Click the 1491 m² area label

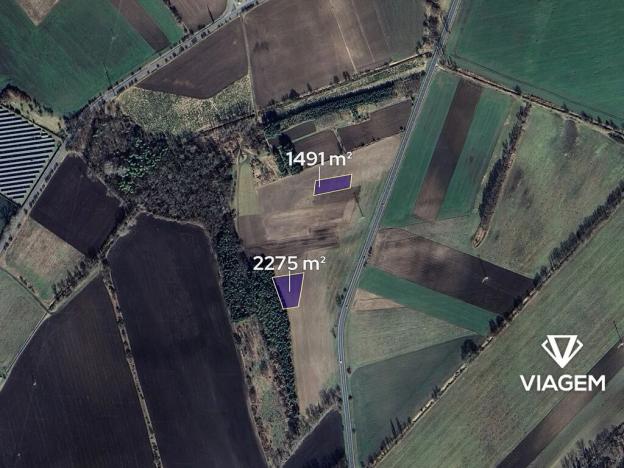(x=319, y=159)
